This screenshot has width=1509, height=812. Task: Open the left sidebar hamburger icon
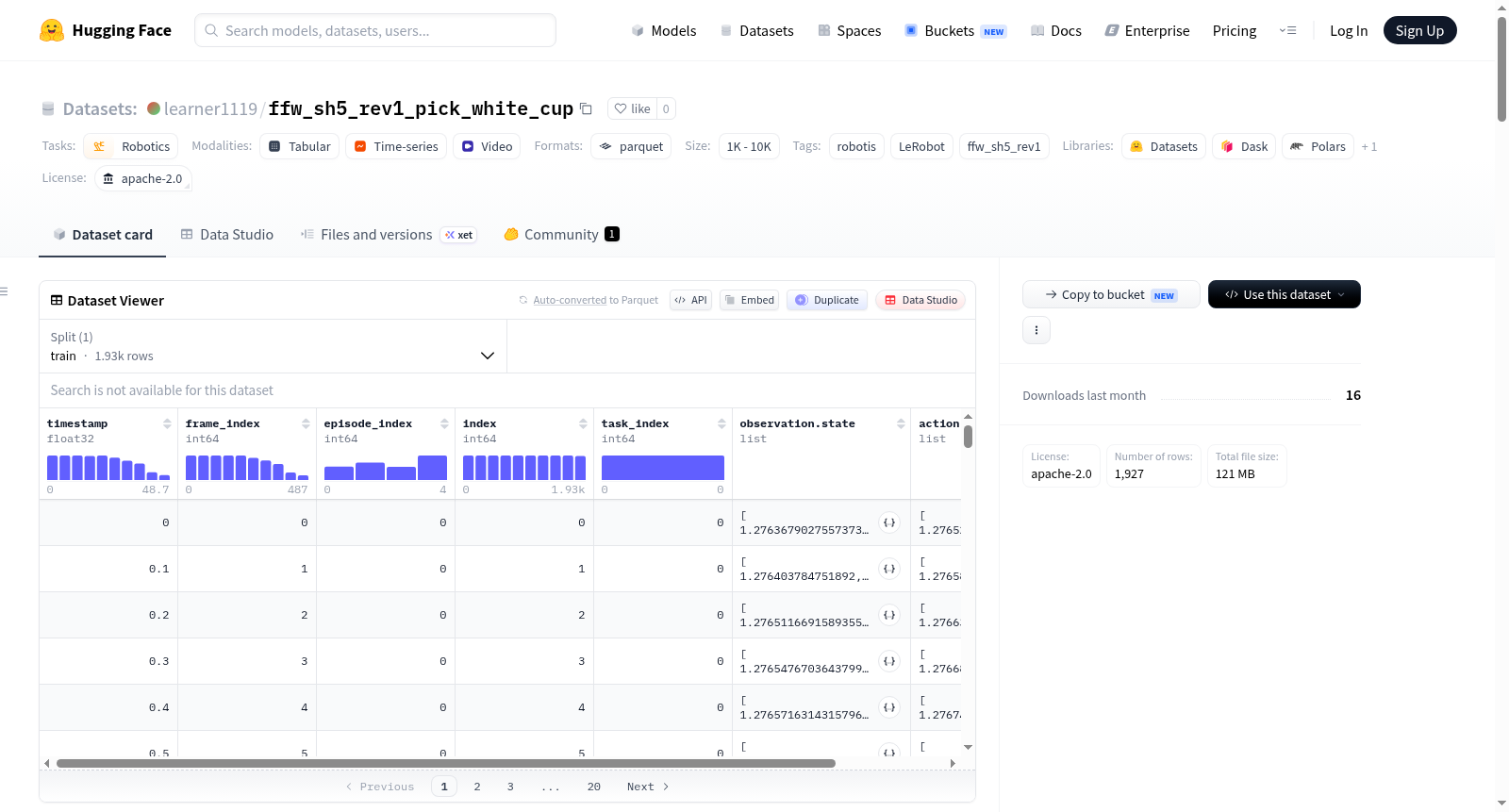point(5,291)
